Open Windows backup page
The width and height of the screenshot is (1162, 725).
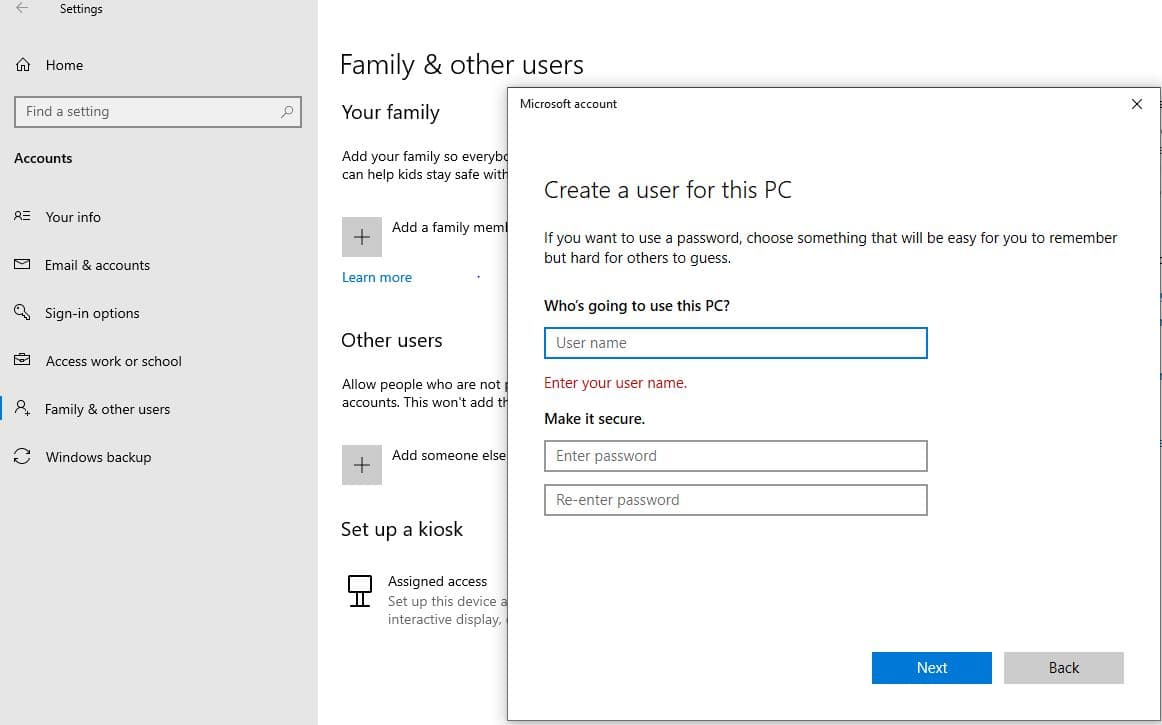98,457
